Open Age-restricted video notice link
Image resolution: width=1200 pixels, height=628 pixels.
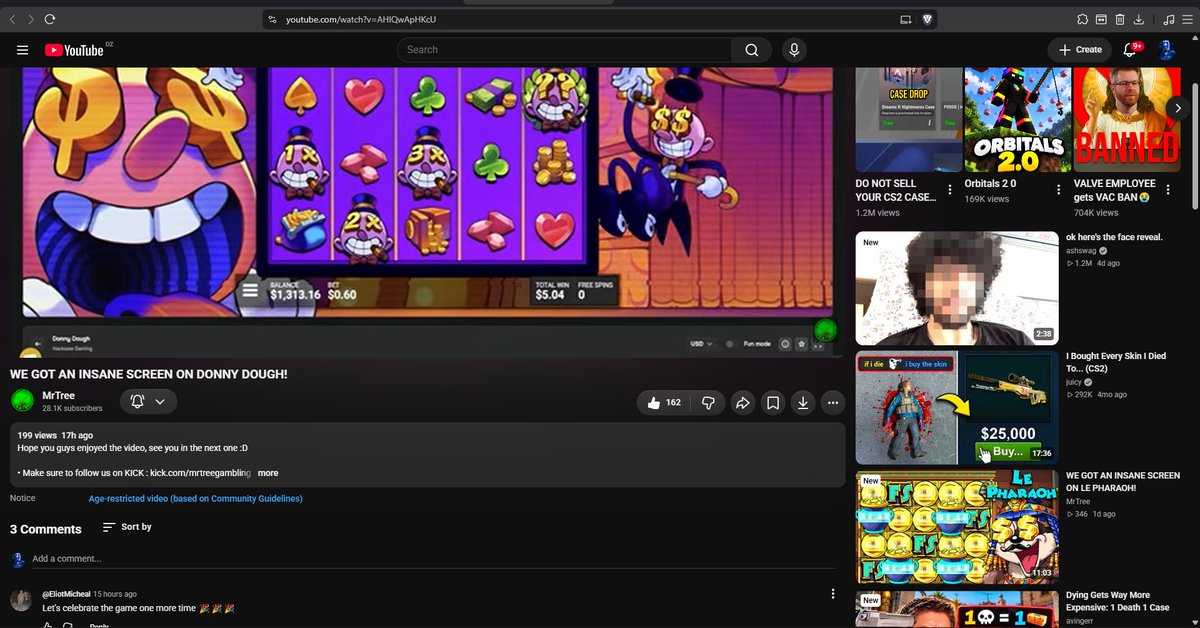pyautogui.click(x=195, y=498)
